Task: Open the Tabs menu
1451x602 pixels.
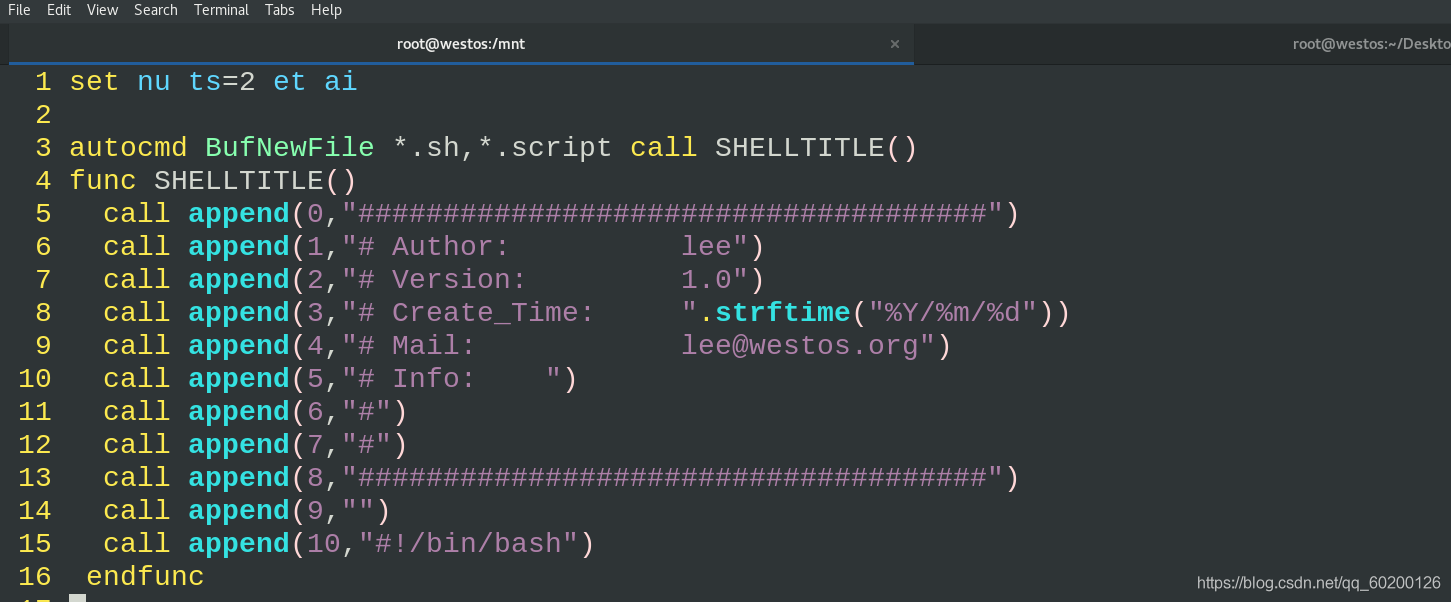Action: (280, 10)
